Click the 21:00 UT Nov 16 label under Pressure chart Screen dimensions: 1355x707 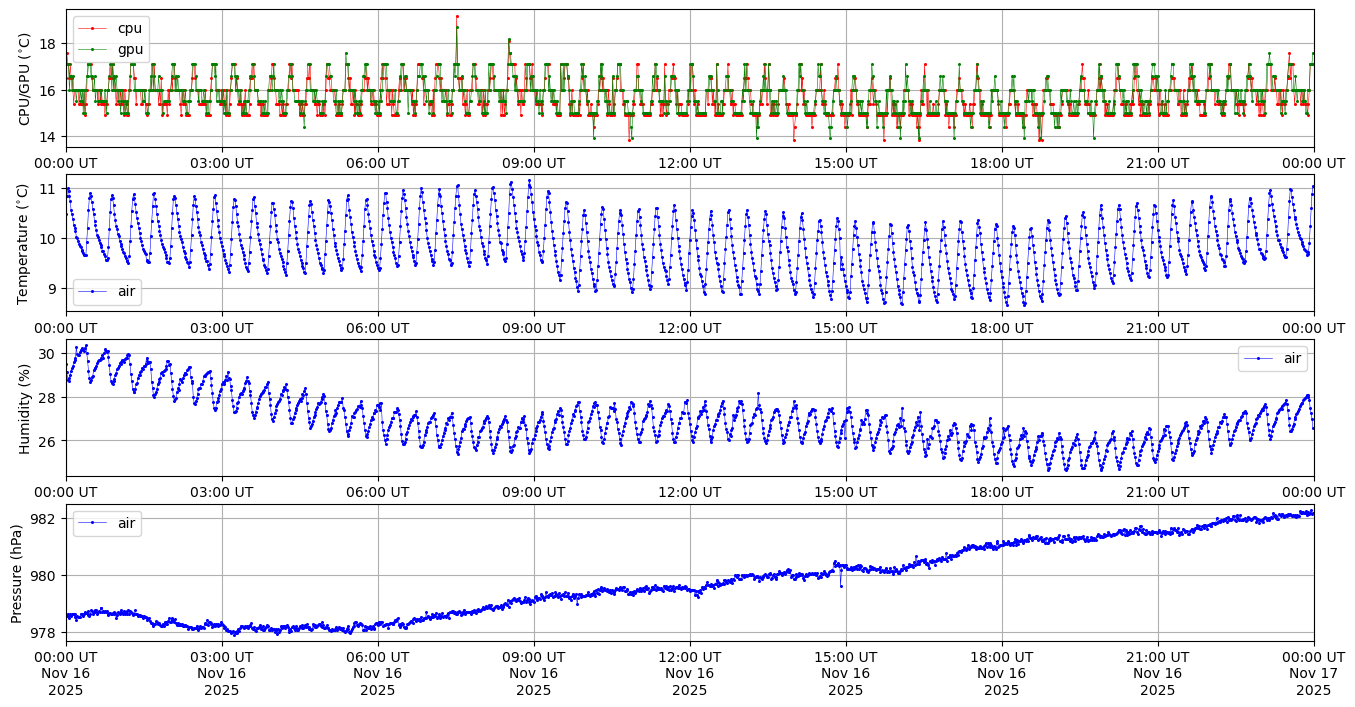pyautogui.click(x=1157, y=674)
